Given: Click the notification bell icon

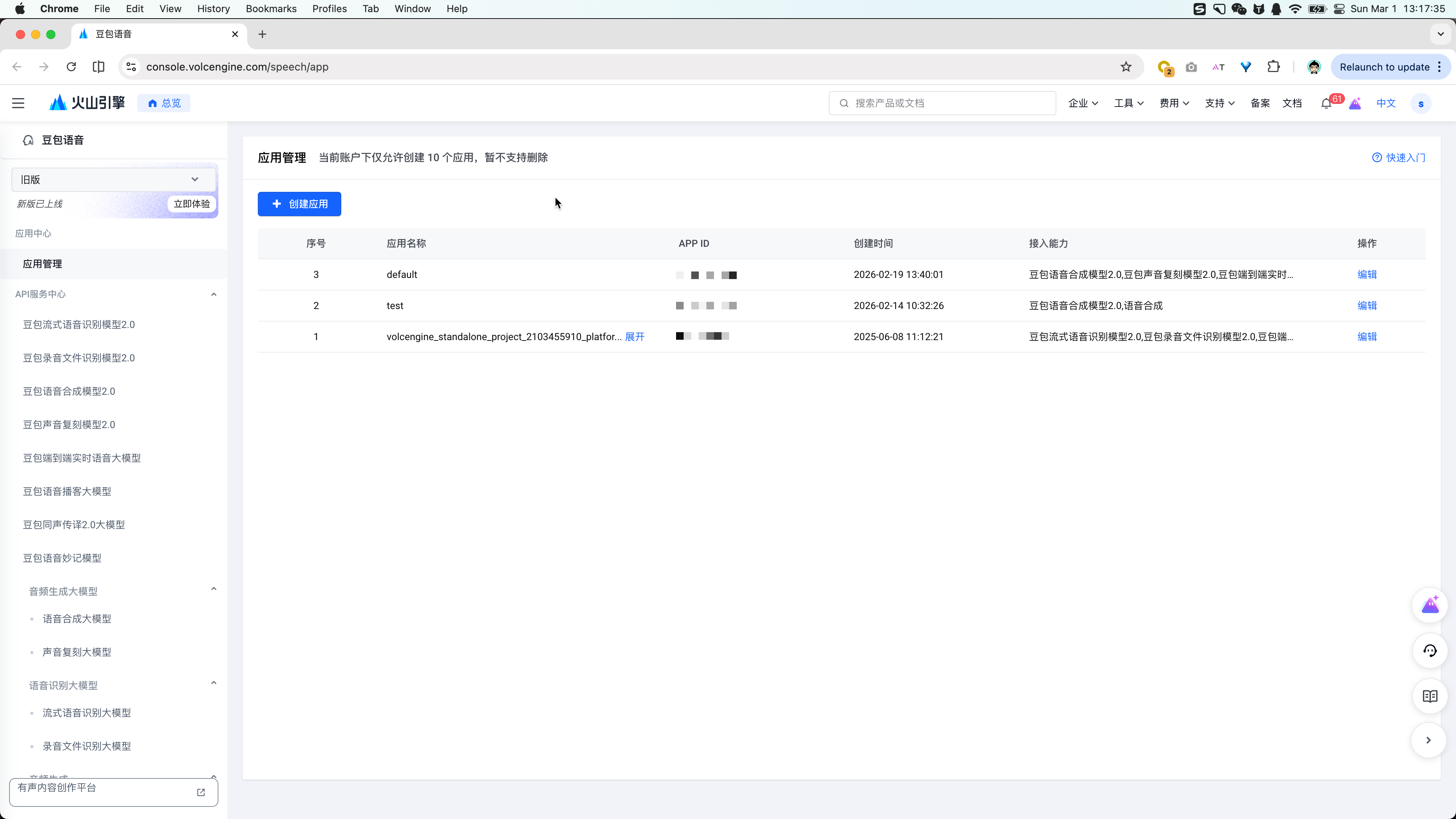Looking at the screenshot, I should click(x=1326, y=104).
